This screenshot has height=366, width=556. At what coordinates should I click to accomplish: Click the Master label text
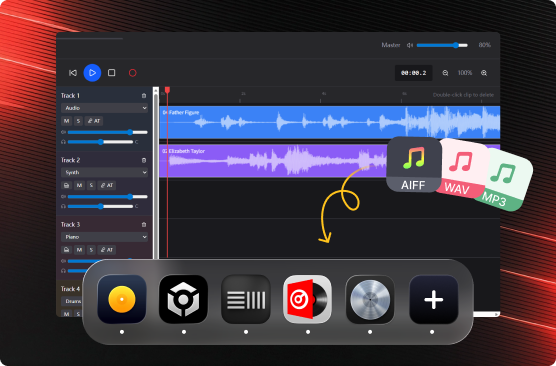pos(391,45)
